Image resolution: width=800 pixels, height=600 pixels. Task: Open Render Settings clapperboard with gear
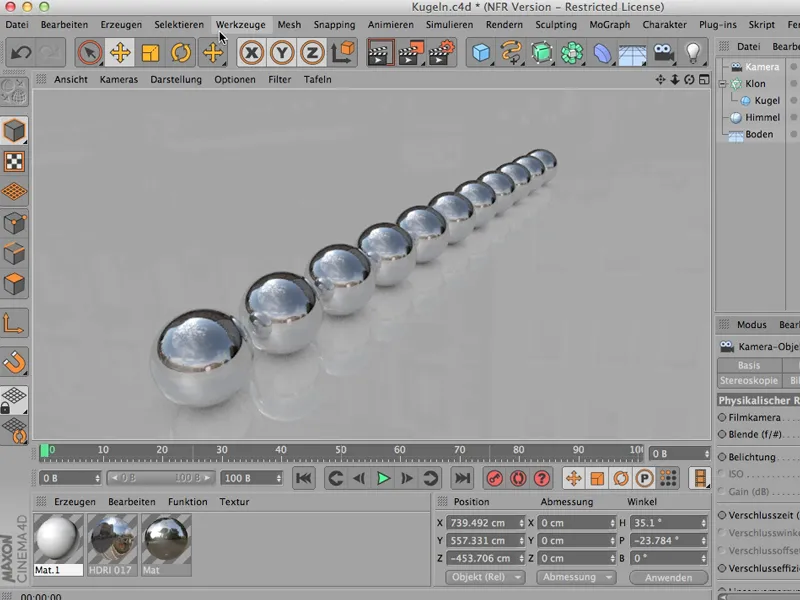coord(442,53)
